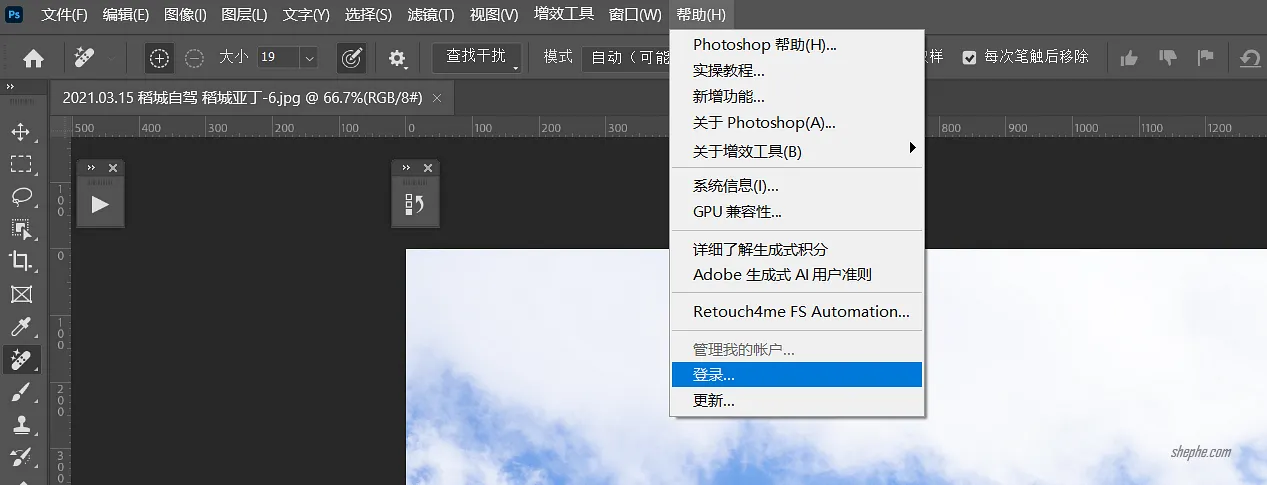Open the 编辑(E) menu
The width and height of the screenshot is (1267, 485).
tap(126, 14)
